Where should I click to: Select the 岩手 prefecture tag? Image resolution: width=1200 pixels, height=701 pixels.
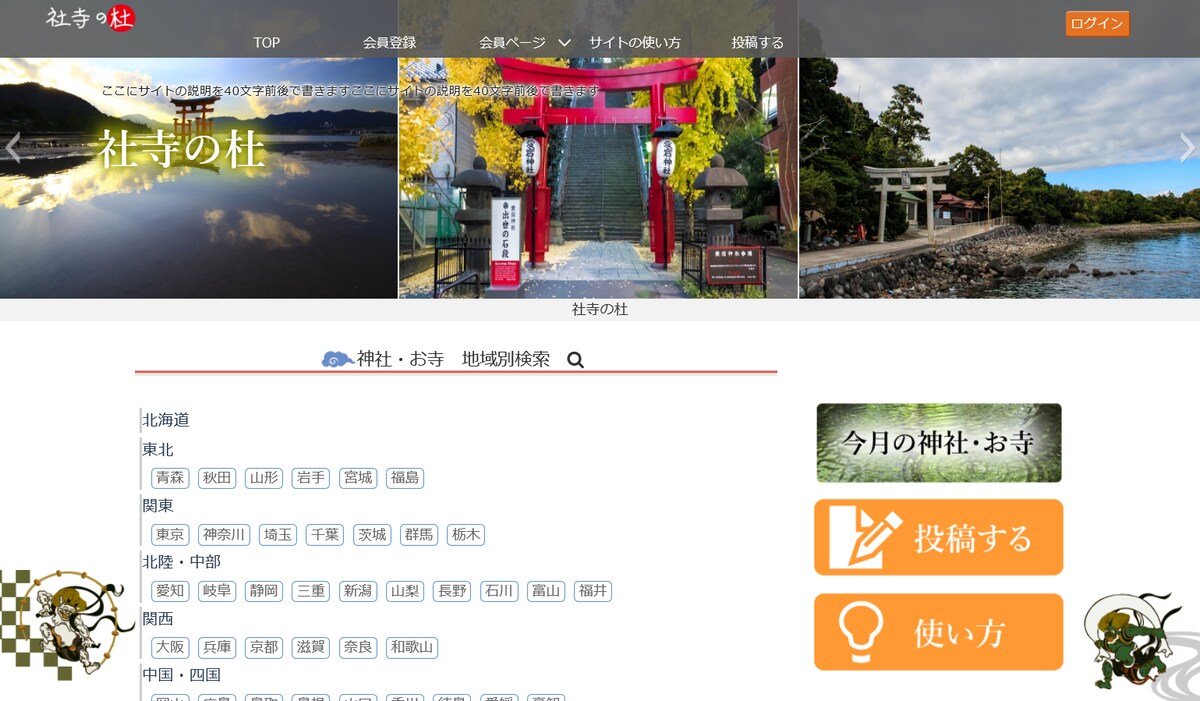pos(311,478)
